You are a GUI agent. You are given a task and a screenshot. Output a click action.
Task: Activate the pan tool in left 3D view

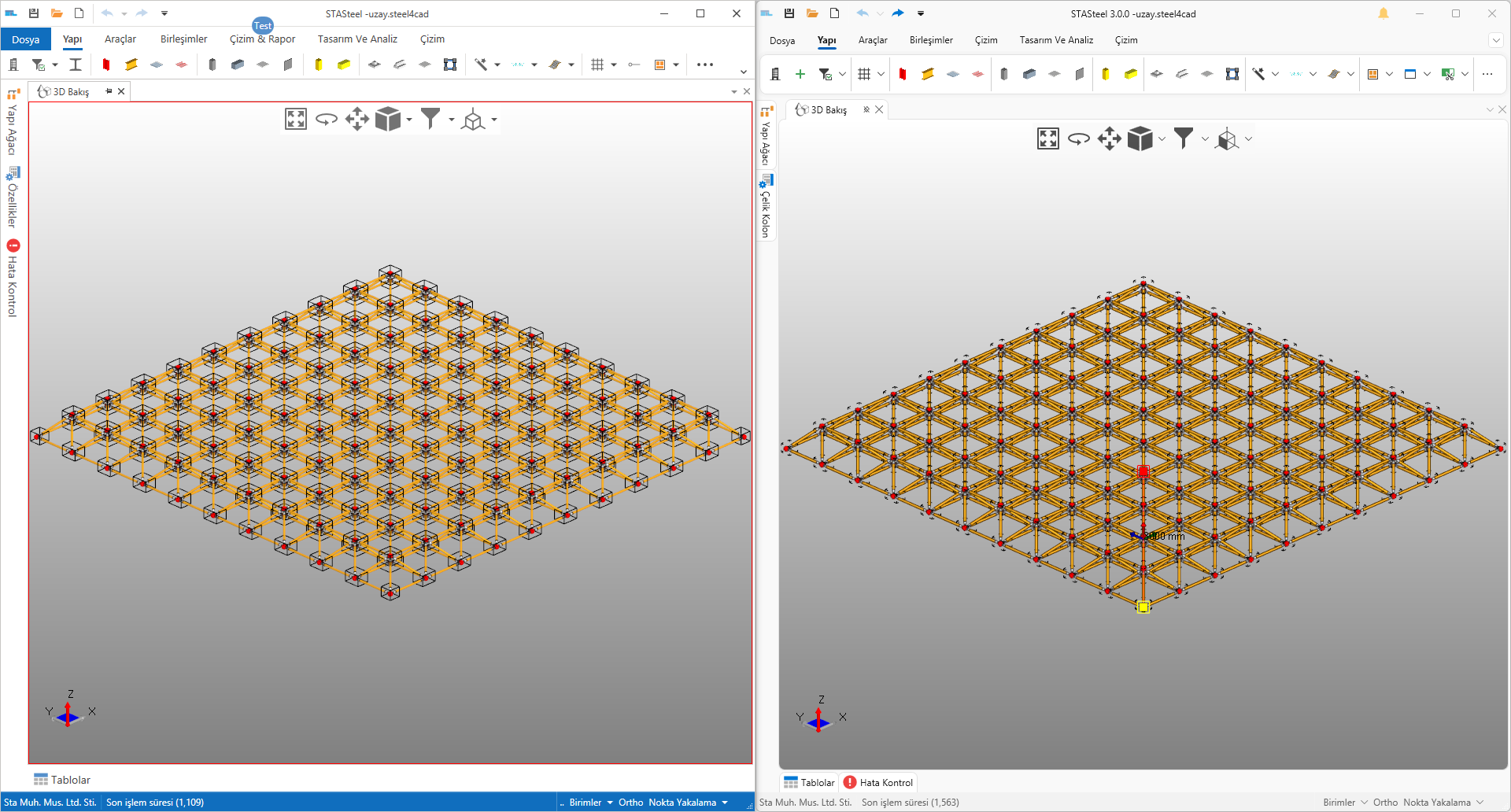click(x=357, y=119)
